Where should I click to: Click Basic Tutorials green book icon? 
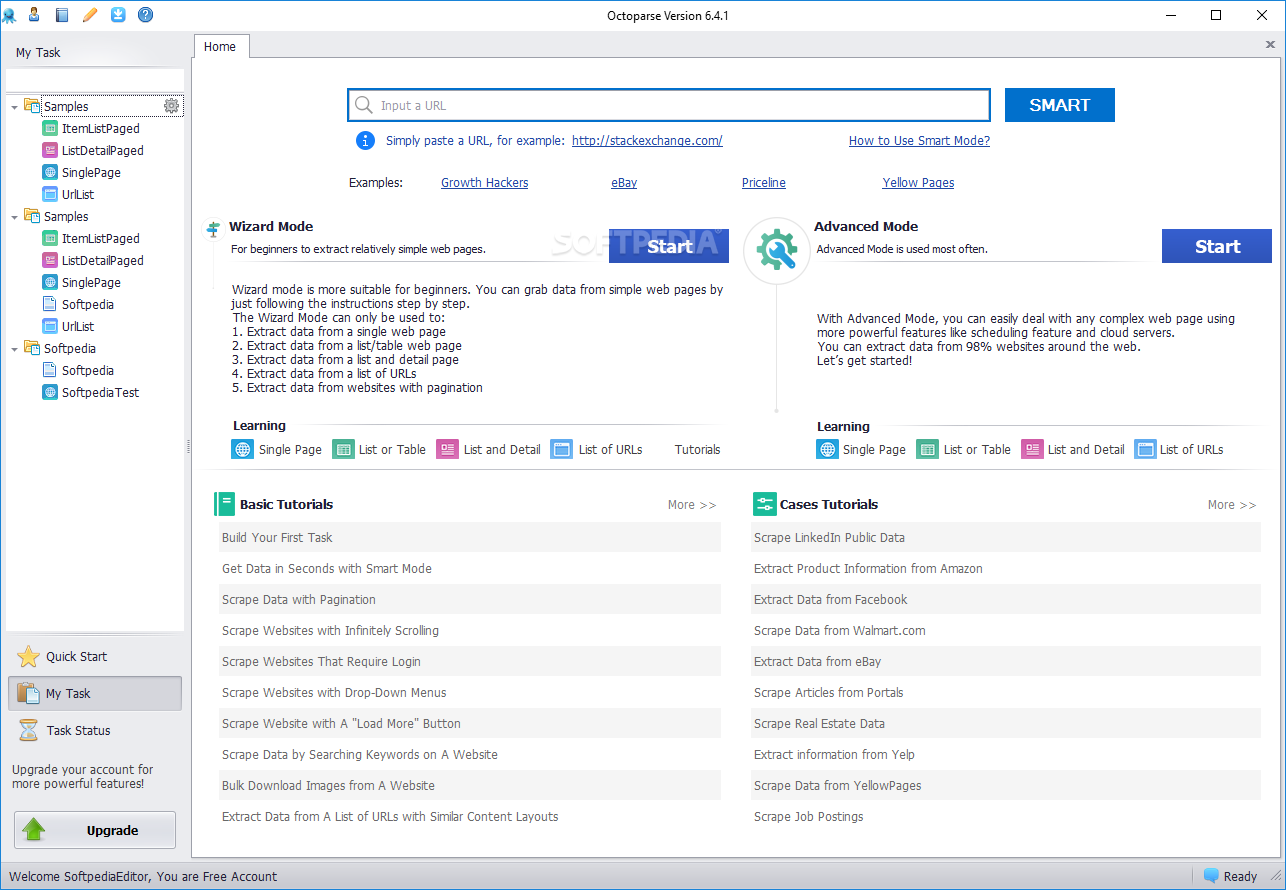pos(225,504)
